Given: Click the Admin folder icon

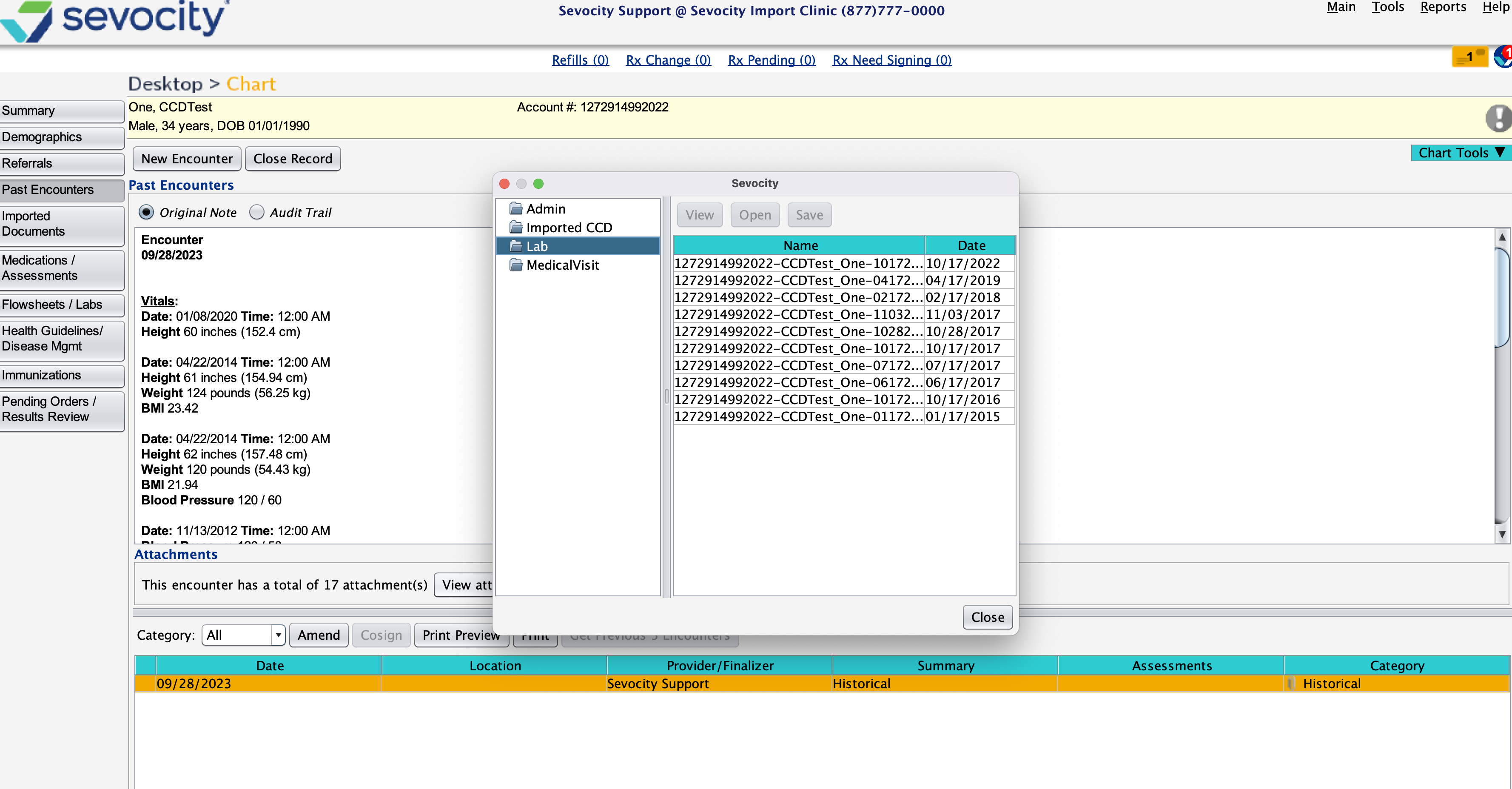Looking at the screenshot, I should [x=516, y=208].
